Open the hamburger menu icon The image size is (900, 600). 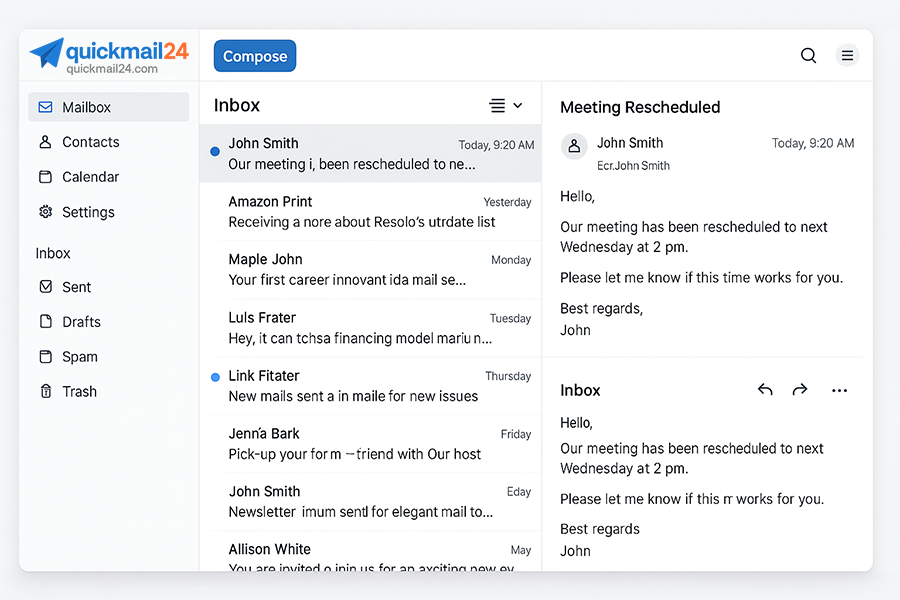pos(847,56)
